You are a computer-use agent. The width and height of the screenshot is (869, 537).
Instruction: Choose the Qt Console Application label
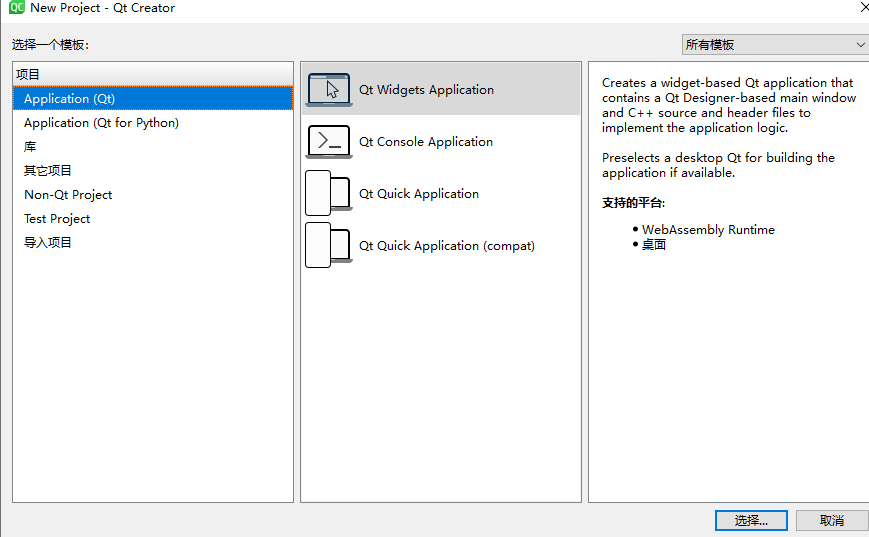(x=426, y=142)
